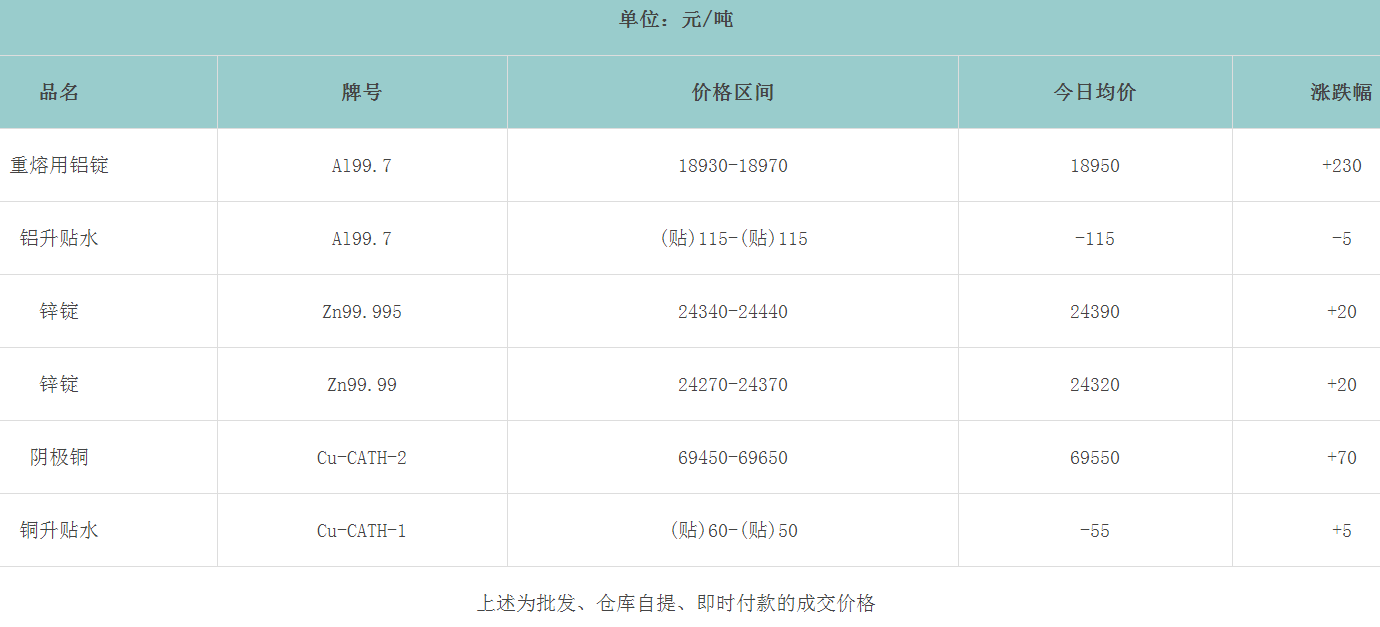Click the Zn99.99 grade cell

click(x=361, y=385)
